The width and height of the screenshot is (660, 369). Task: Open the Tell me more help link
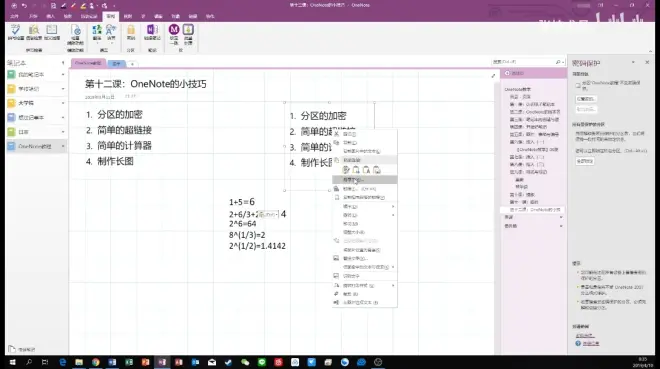tap(591, 343)
